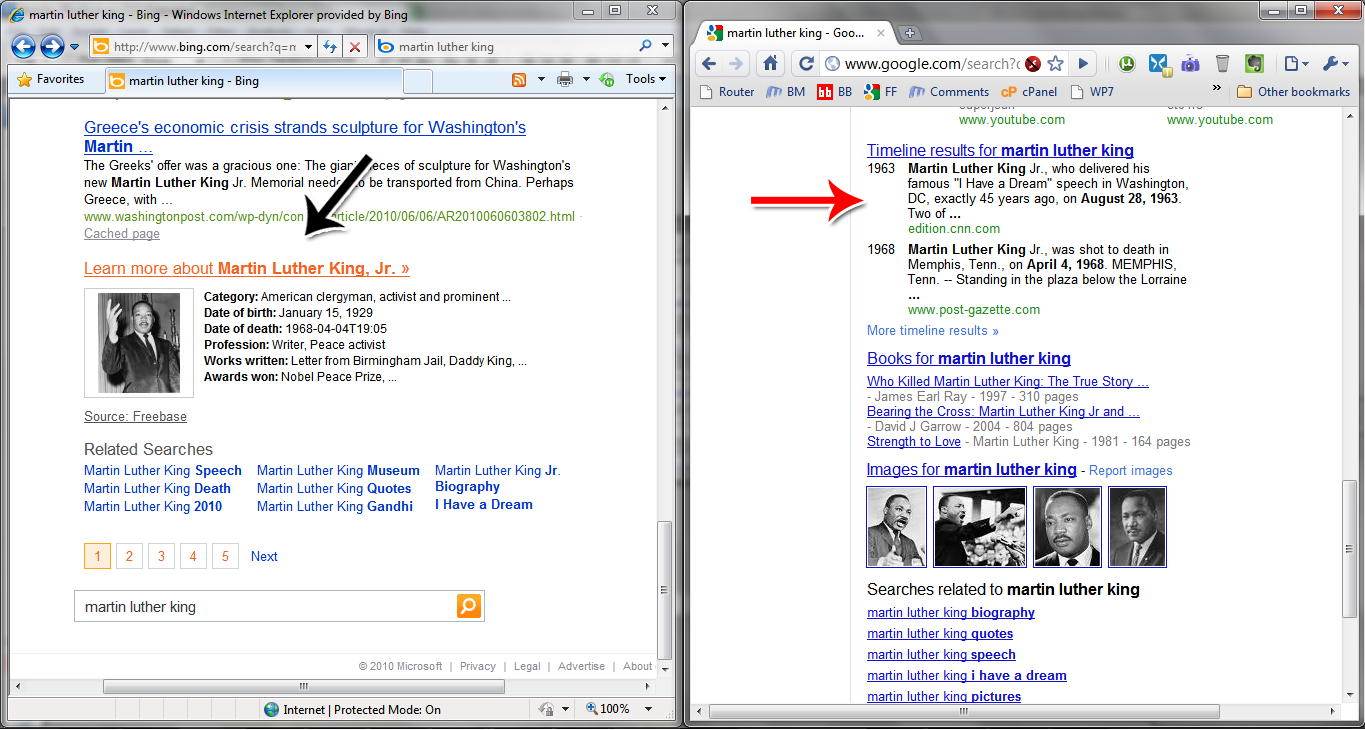Open 'martin luther king biography' related search
This screenshot has width=1365, height=730.
[951, 613]
